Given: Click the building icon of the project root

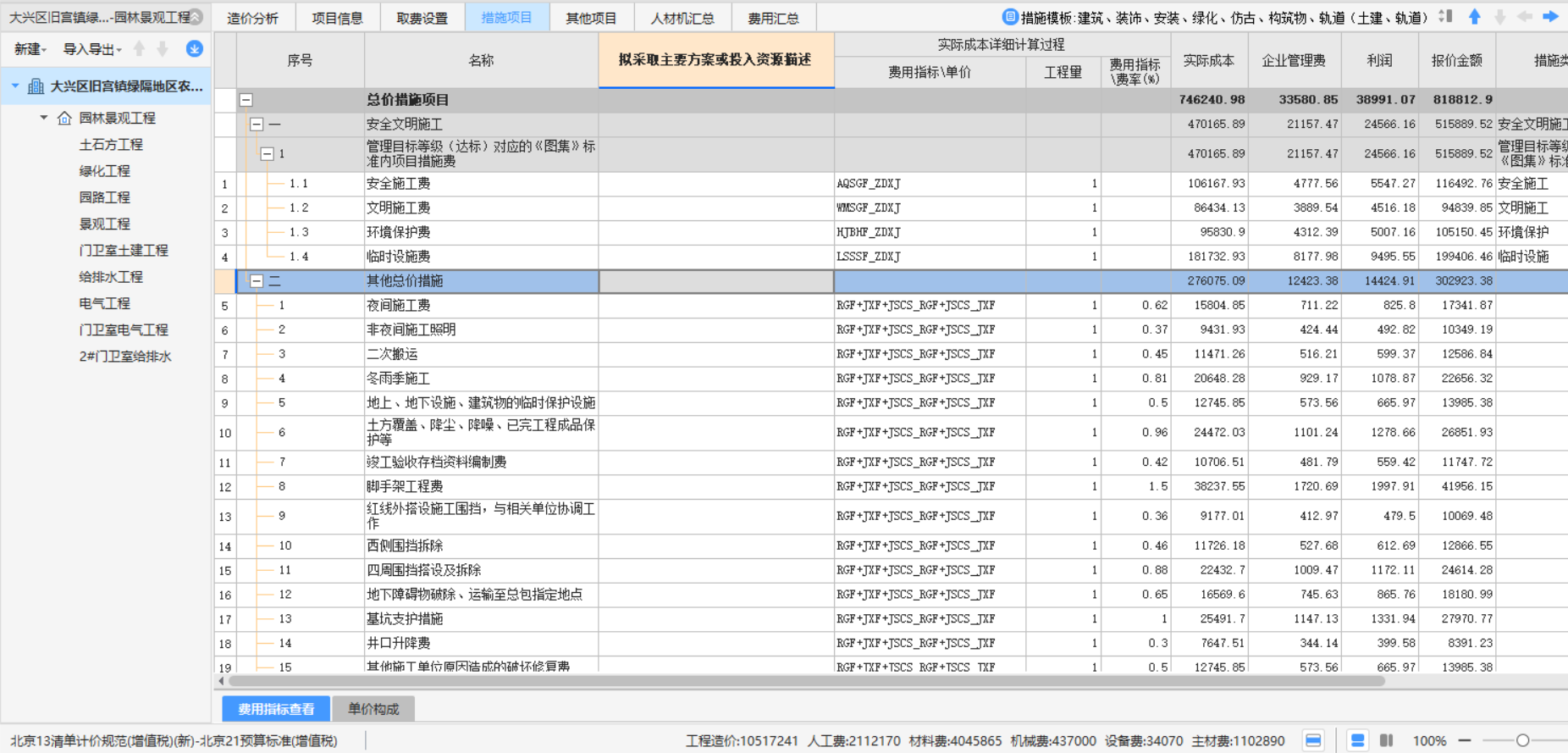Looking at the screenshot, I should coord(36,86).
